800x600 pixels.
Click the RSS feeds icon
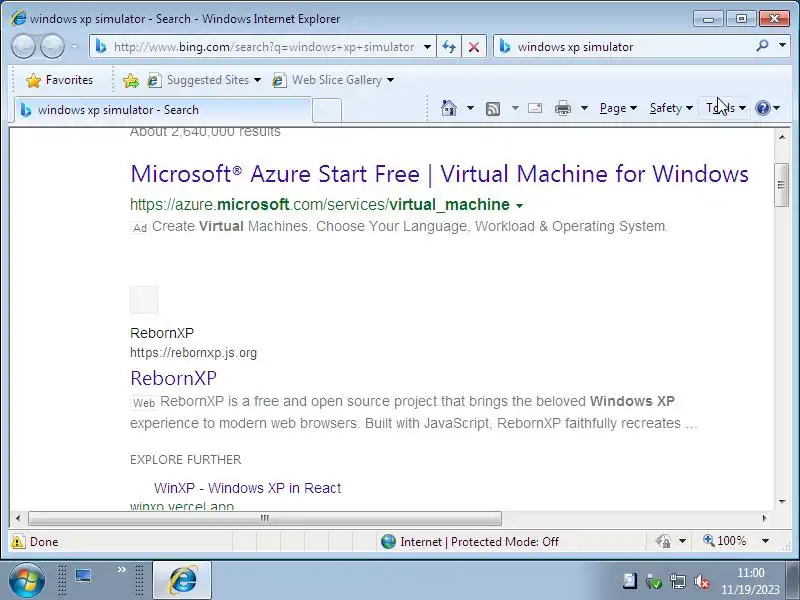click(493, 108)
